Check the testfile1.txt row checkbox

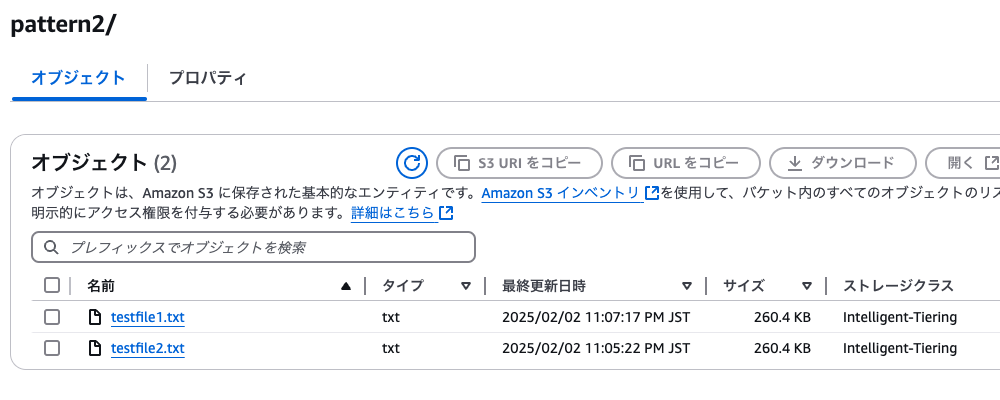coord(52,317)
